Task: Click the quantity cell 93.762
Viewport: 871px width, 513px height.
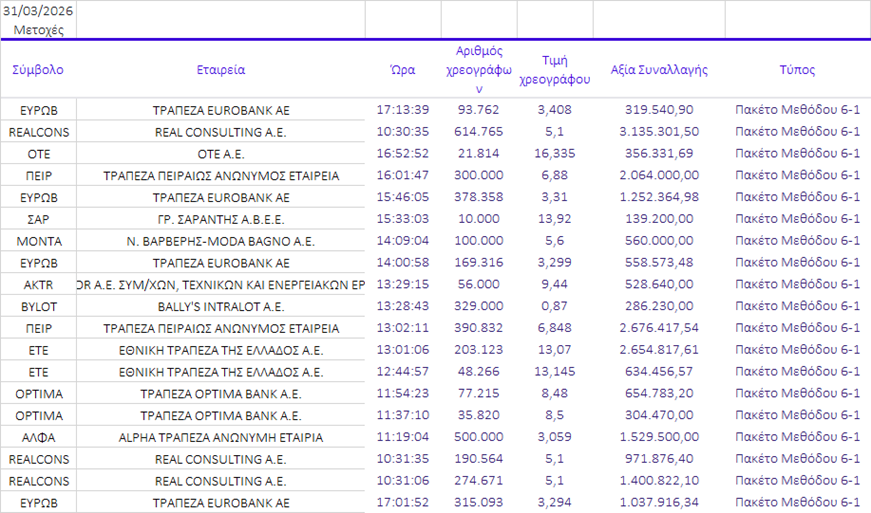Action: 479,110
